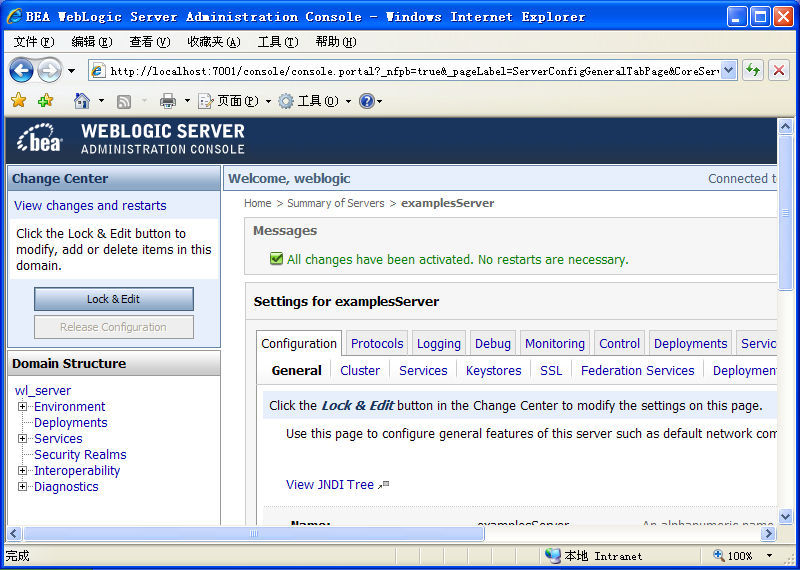Screen dimensions: 800x570
Task: Switch to the Protocols tab
Action: (377, 343)
